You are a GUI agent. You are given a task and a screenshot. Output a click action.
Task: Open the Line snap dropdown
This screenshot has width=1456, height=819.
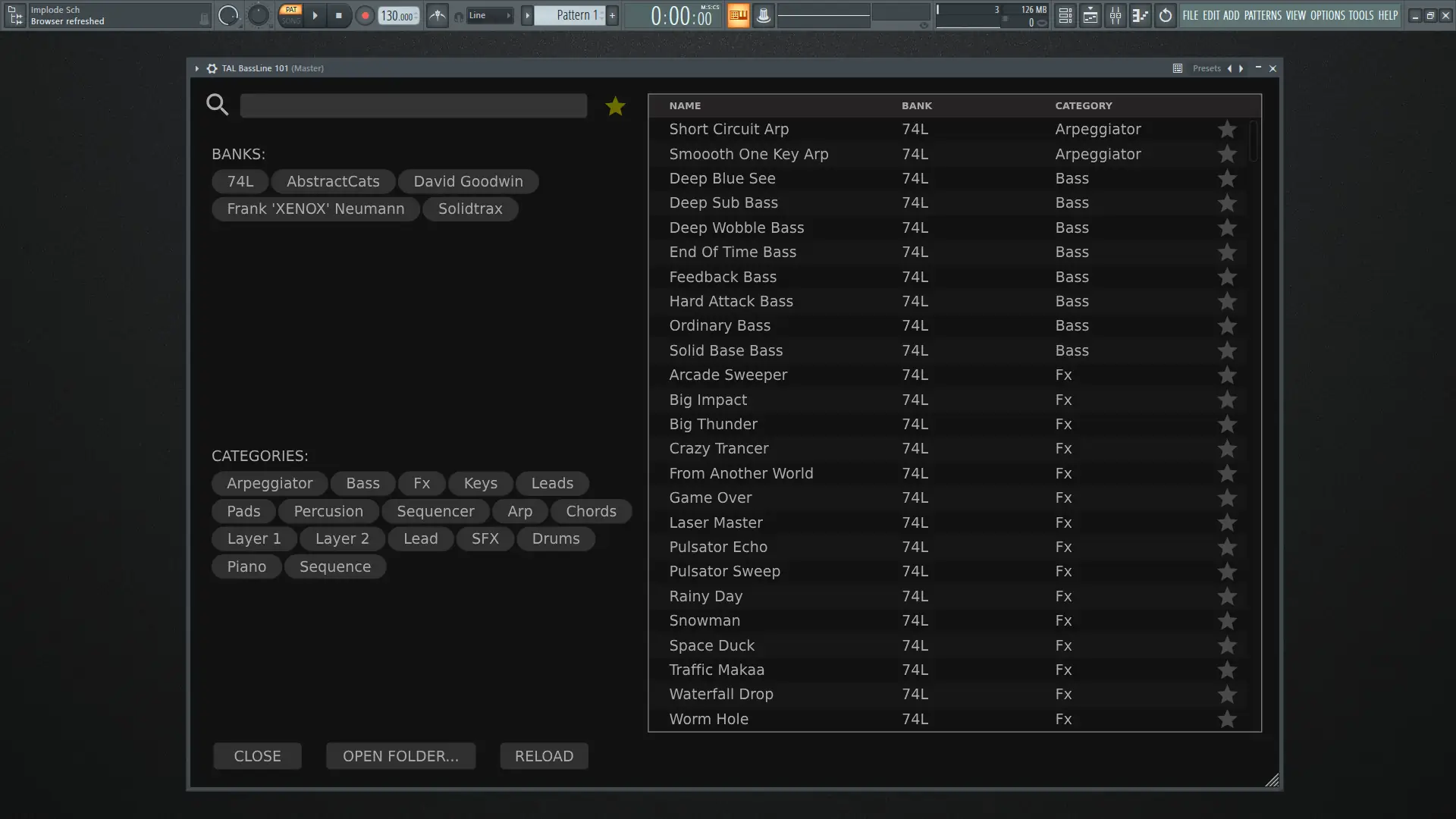point(489,14)
